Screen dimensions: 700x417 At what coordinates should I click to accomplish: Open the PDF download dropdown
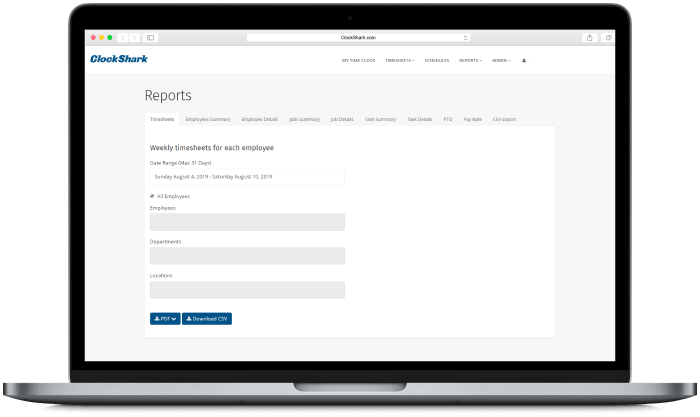165,319
